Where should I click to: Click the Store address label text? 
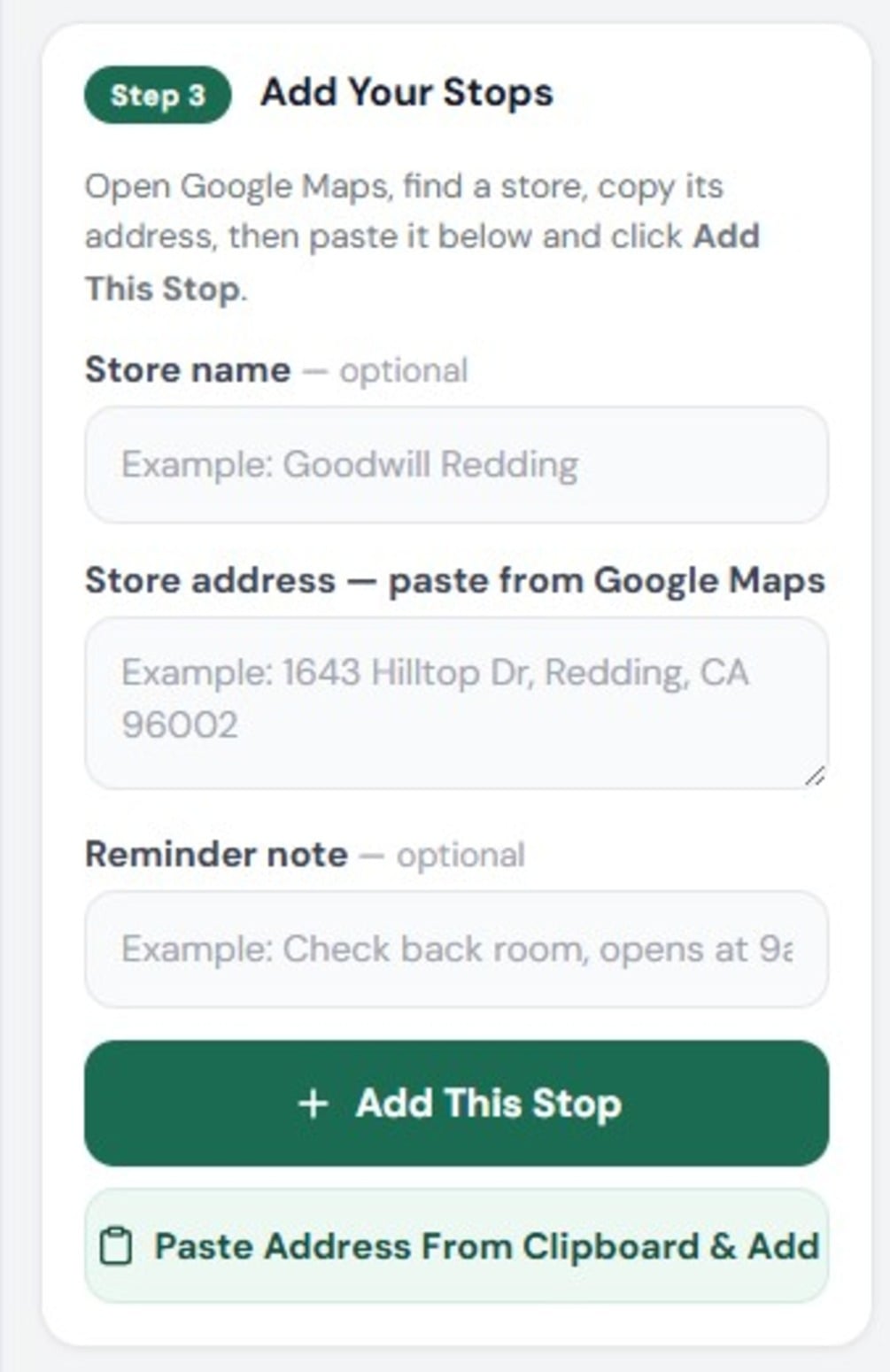tap(455, 581)
